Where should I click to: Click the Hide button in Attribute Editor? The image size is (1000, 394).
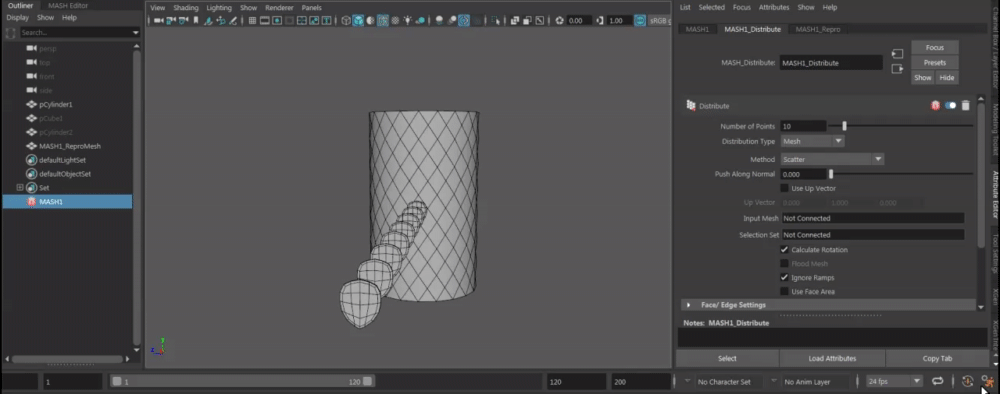pyautogui.click(x=946, y=78)
